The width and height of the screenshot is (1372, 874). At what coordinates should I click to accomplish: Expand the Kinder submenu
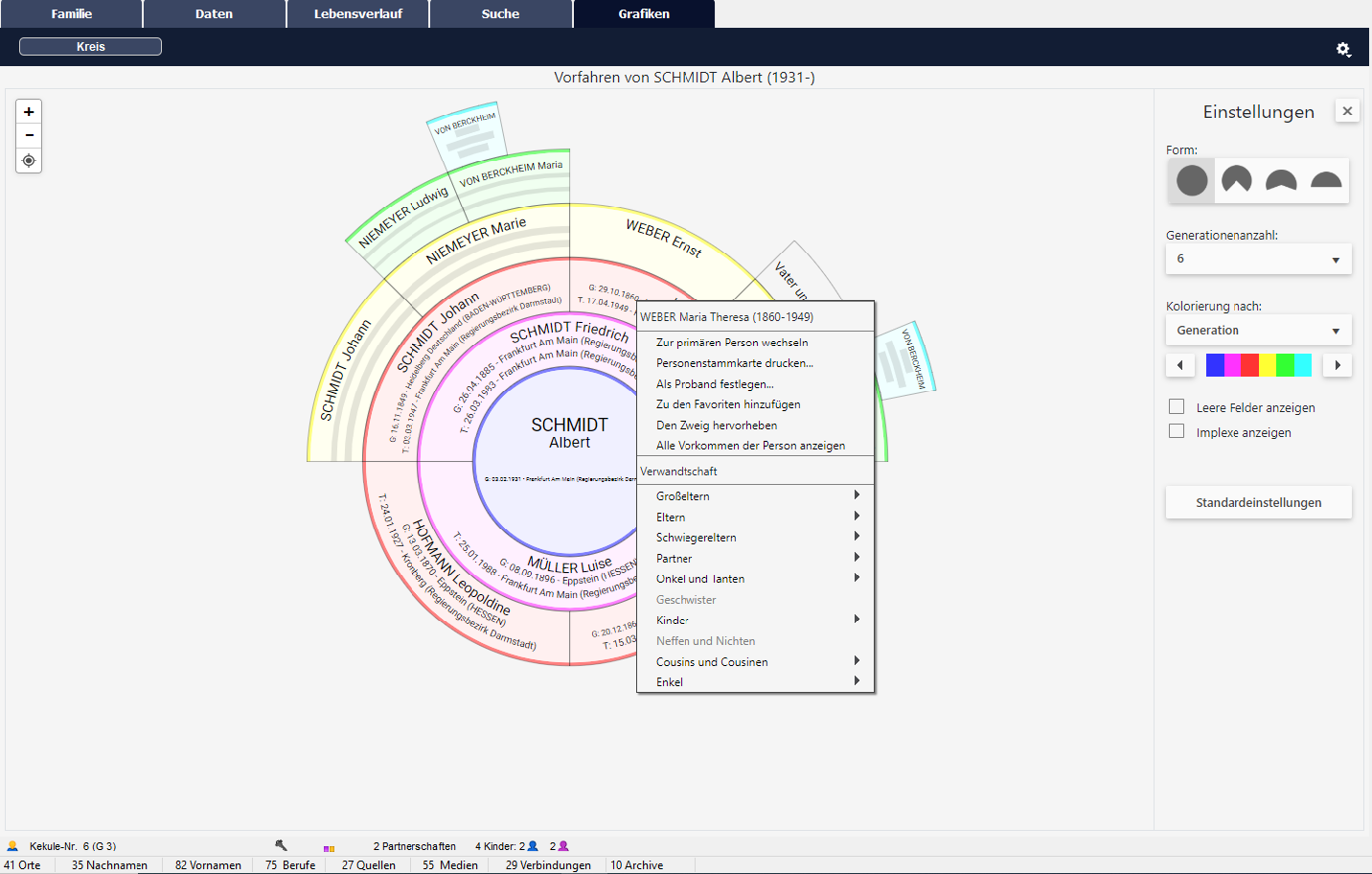pos(756,620)
